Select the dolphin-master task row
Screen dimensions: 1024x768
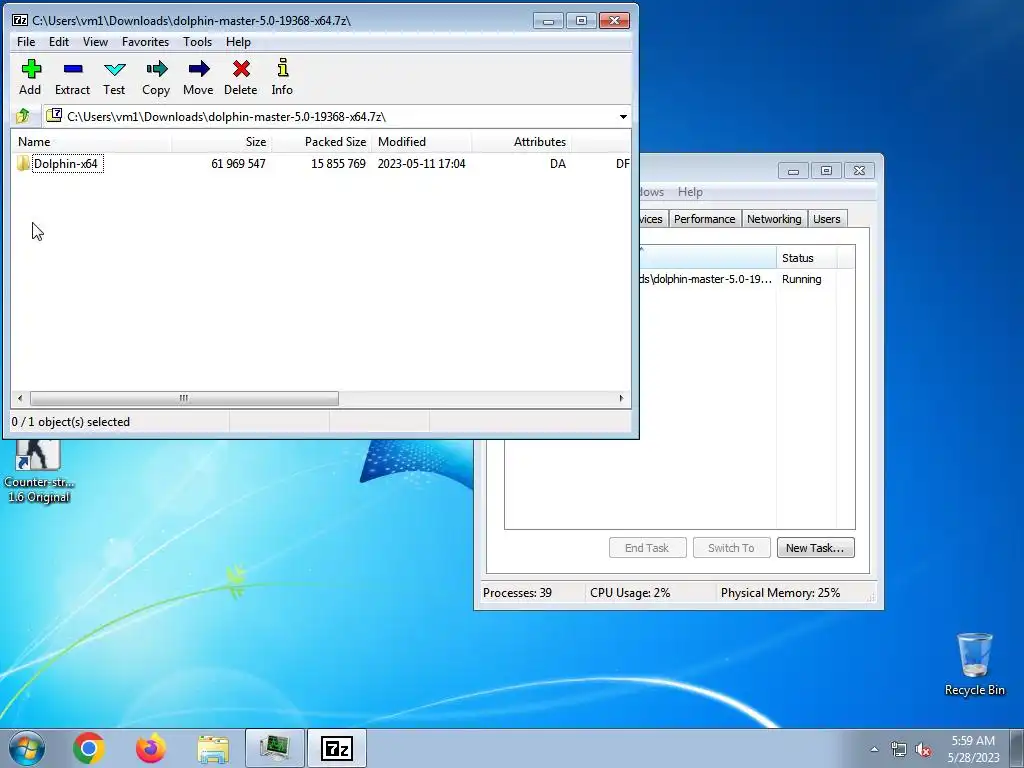point(738,279)
